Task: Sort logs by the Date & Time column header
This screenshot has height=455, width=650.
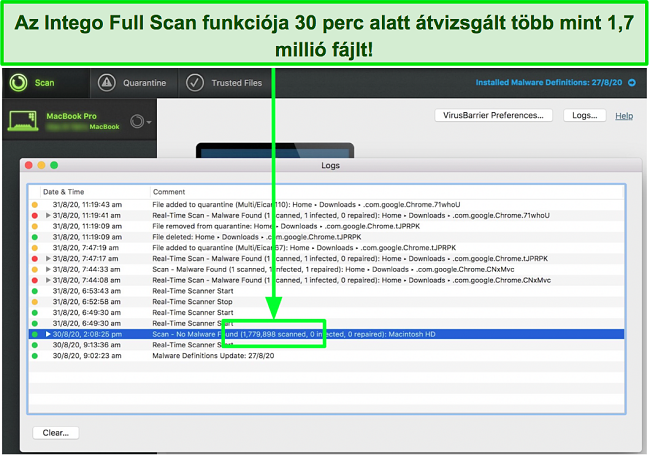Action: click(90, 190)
